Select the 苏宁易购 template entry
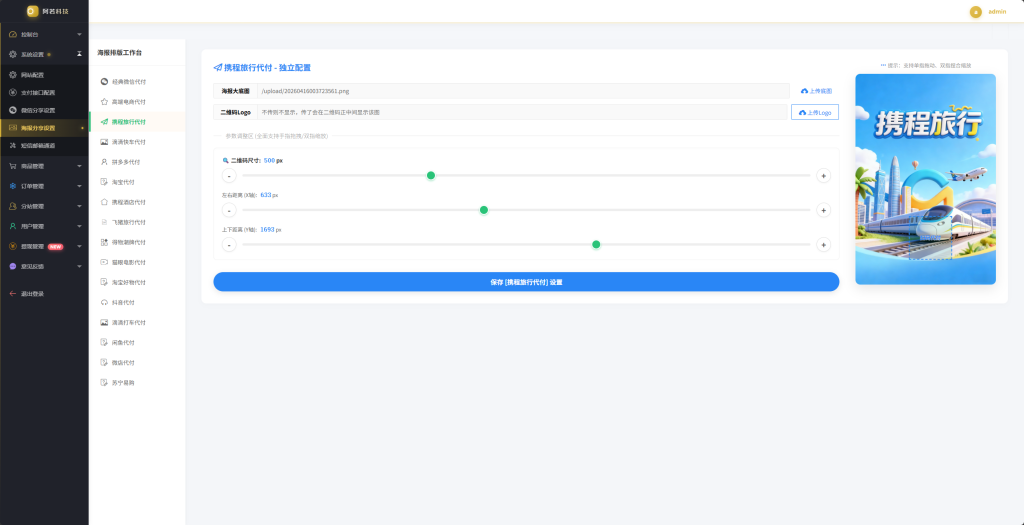The height and width of the screenshot is (525, 1024). (137, 383)
